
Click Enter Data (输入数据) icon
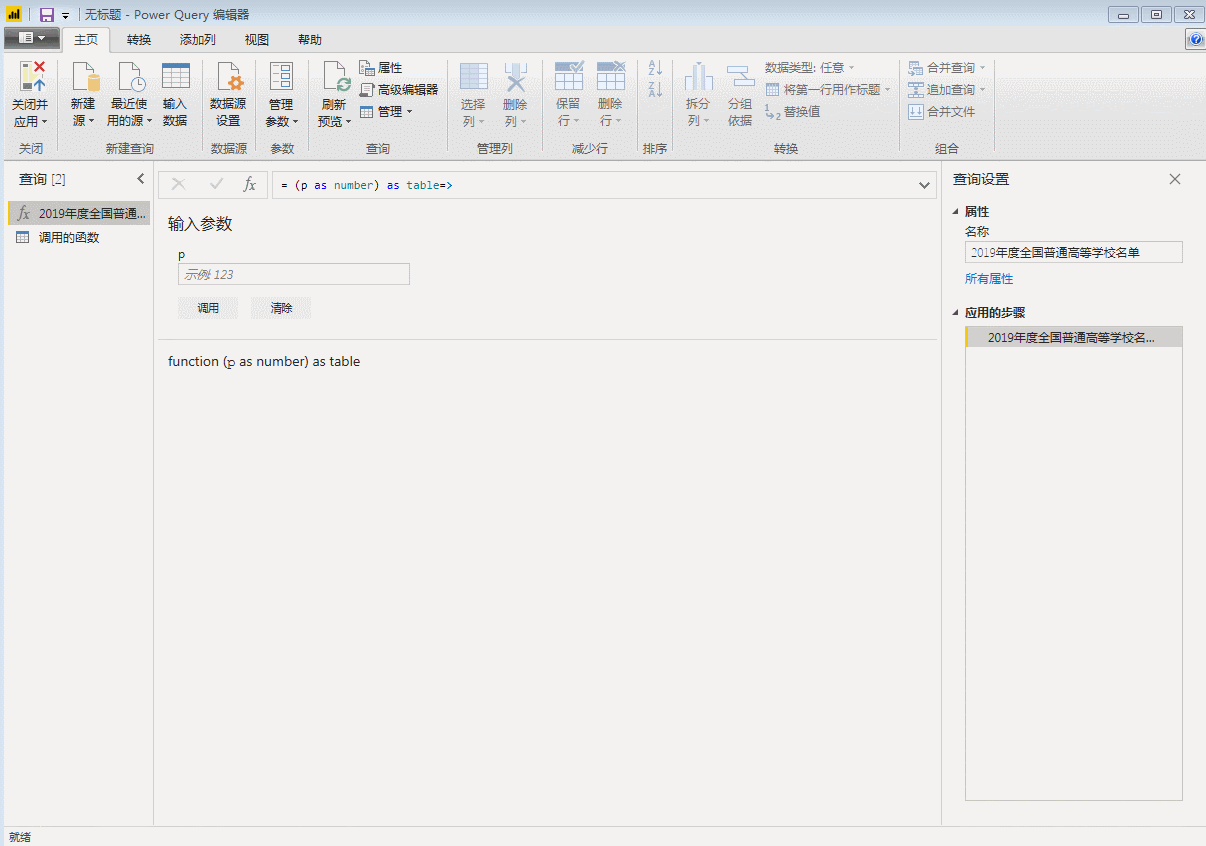point(175,77)
